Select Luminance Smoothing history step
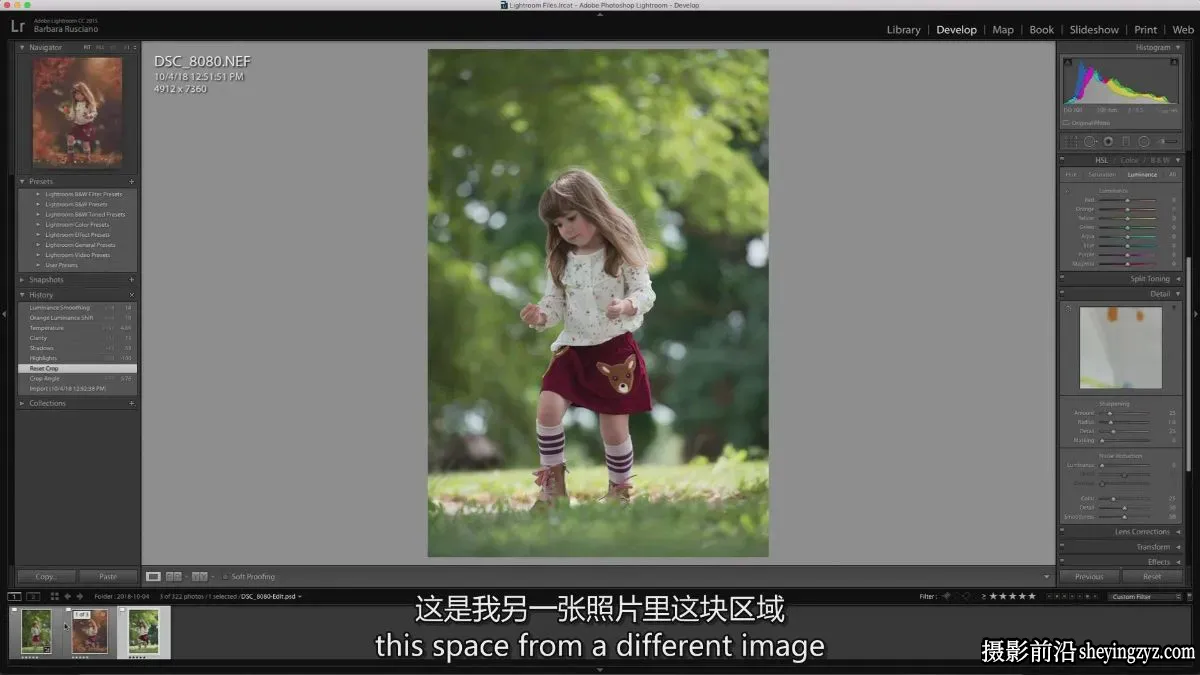The image size is (1200, 675). click(77, 308)
